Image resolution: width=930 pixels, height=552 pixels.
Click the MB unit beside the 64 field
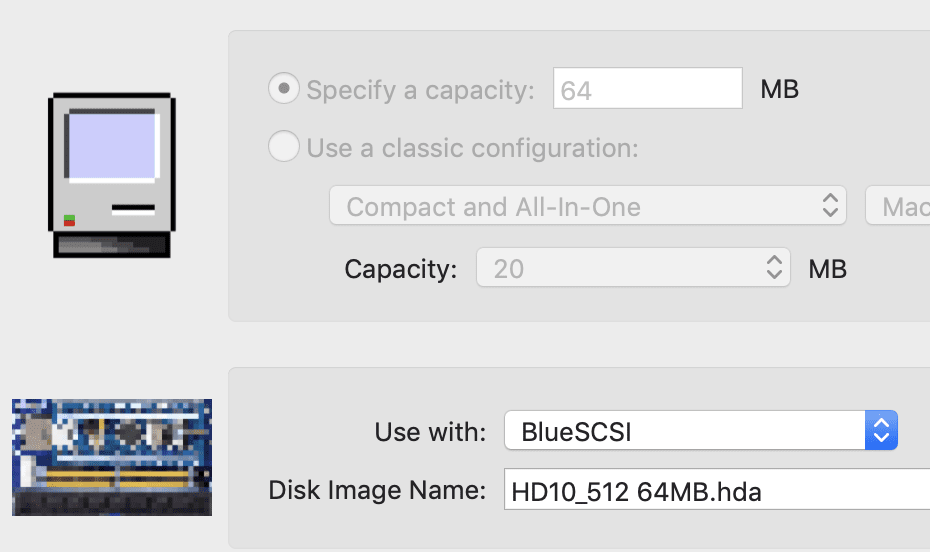coord(780,90)
